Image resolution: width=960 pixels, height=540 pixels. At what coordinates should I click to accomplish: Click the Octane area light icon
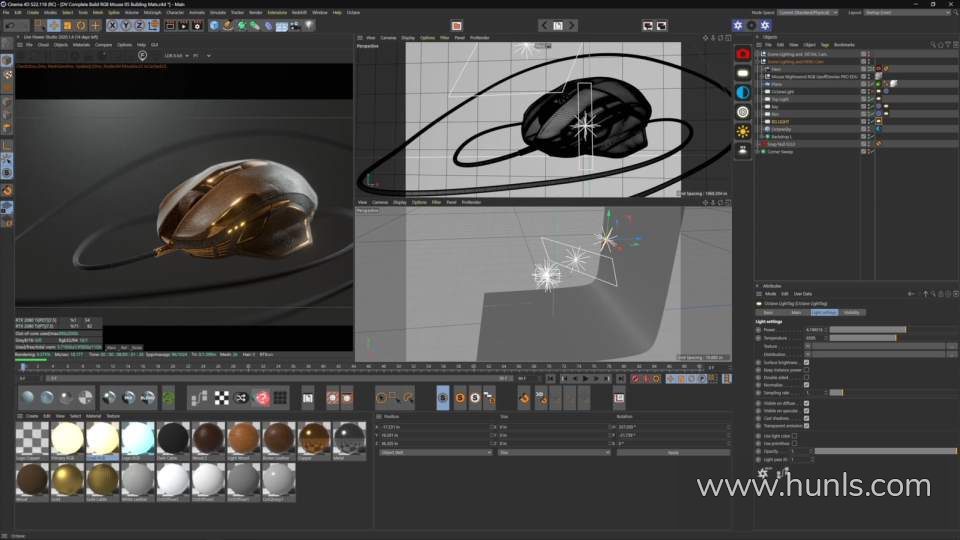click(743, 73)
